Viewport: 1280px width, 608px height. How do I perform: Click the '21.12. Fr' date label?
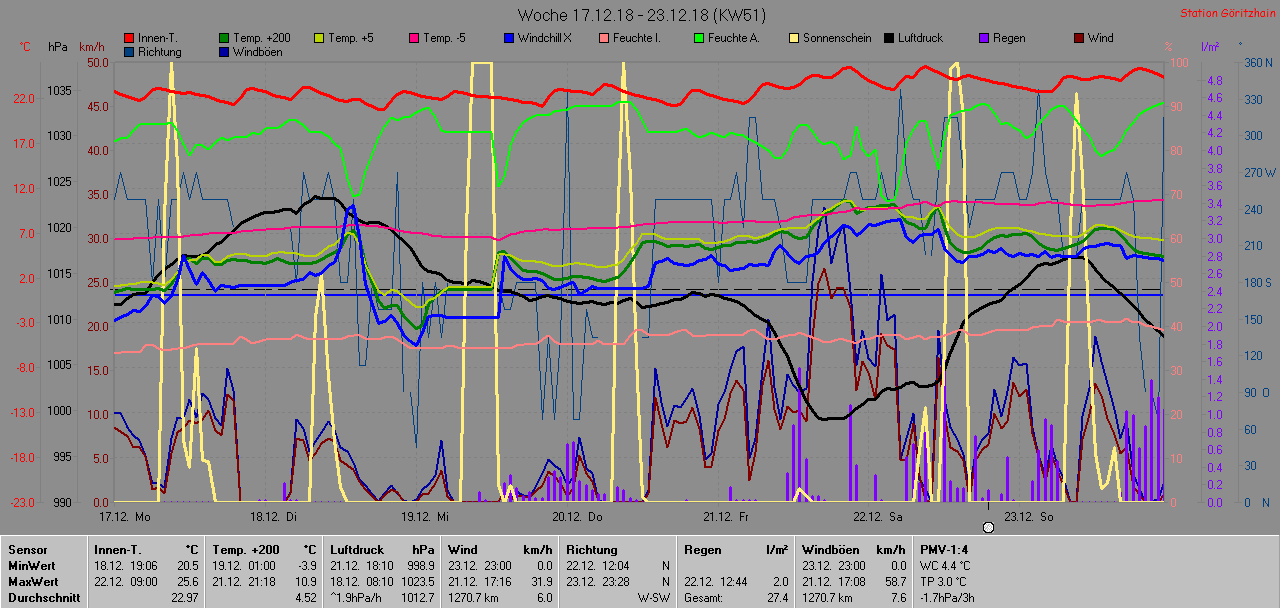click(727, 517)
